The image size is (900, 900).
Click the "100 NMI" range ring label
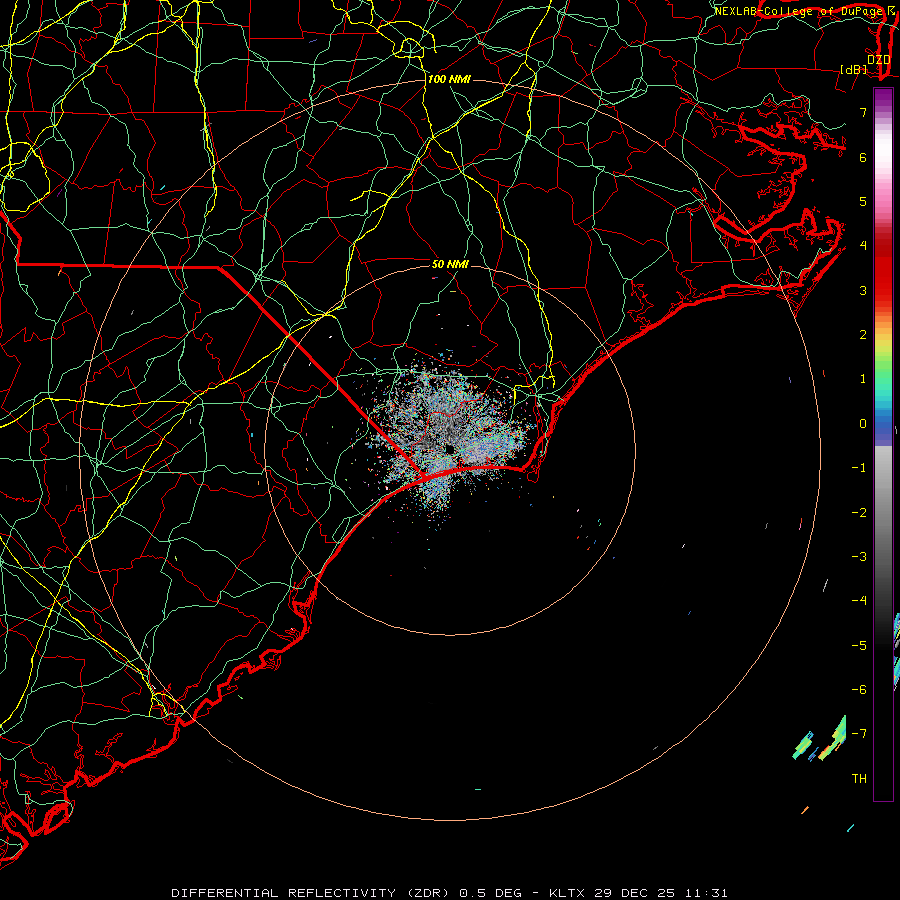pos(449,79)
